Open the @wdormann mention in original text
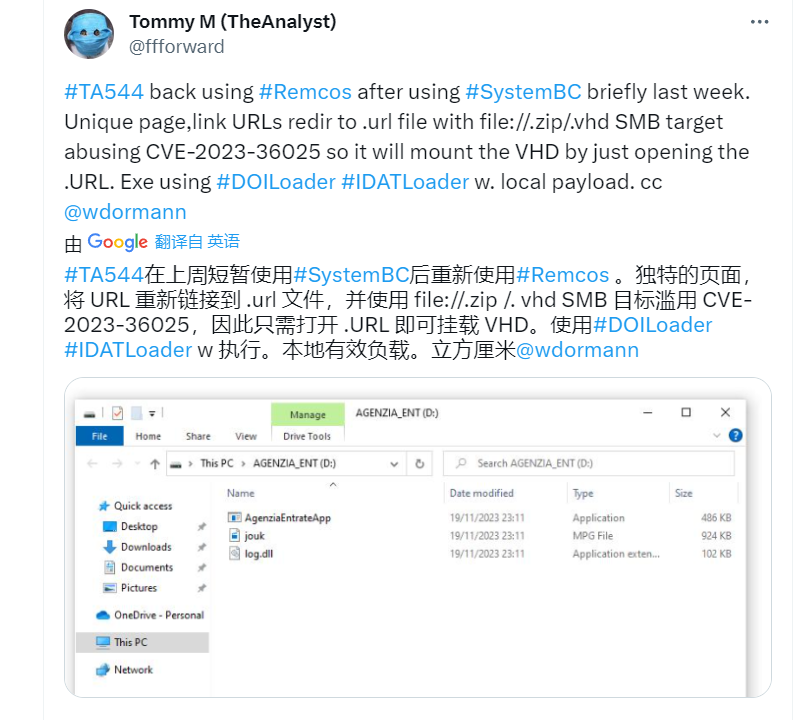This screenshot has height=720, width=811. pos(125,212)
